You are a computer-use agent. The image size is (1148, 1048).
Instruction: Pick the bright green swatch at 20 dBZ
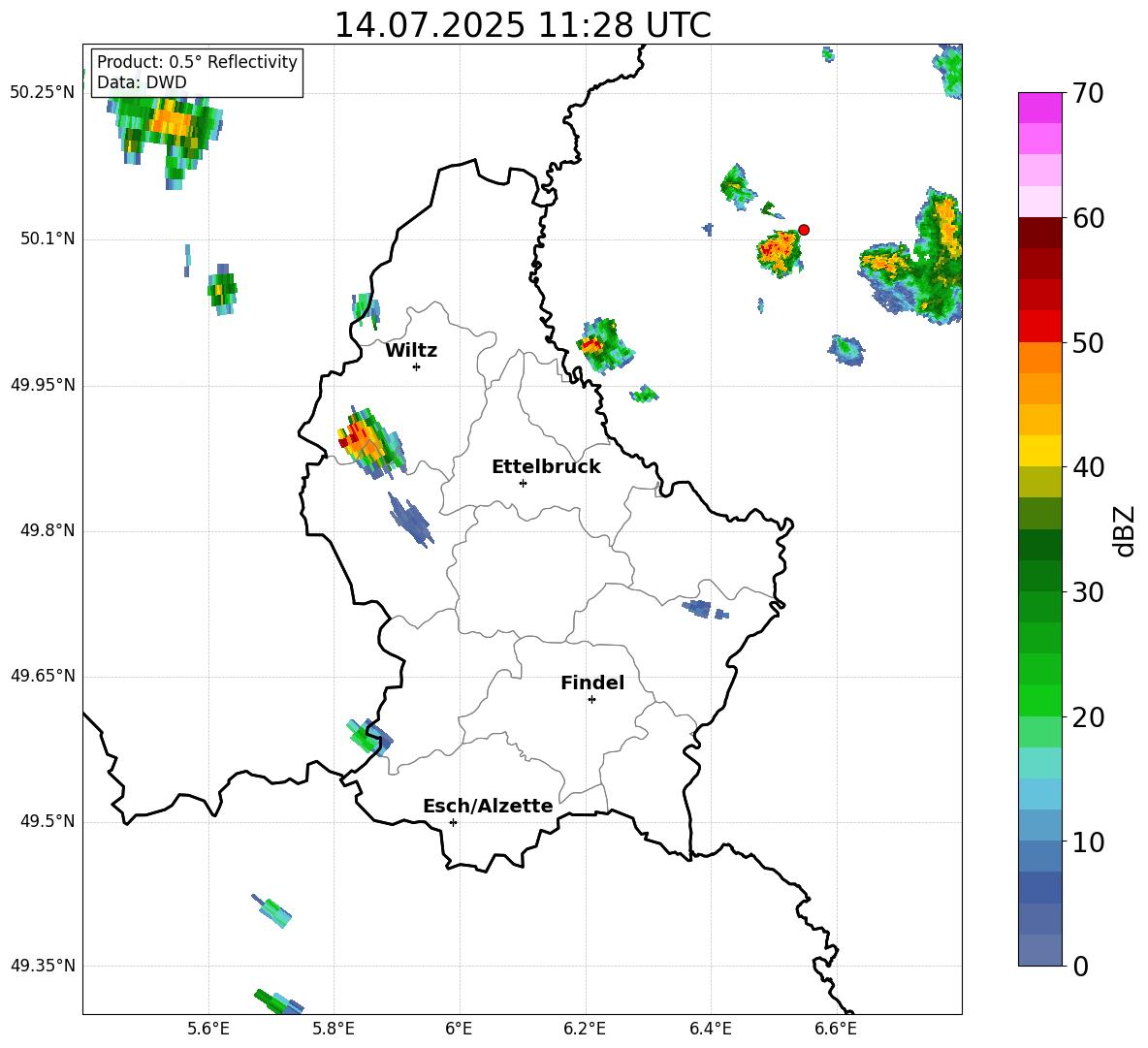(x=1039, y=700)
